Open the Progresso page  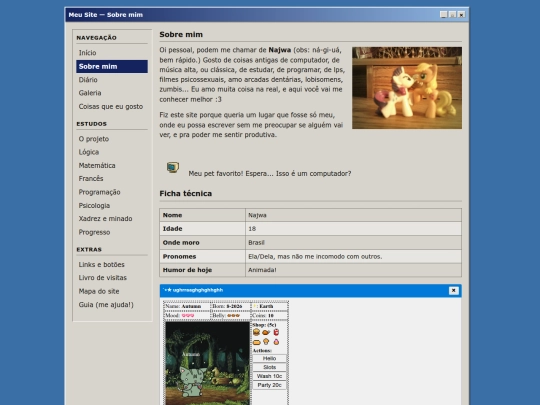point(112,232)
